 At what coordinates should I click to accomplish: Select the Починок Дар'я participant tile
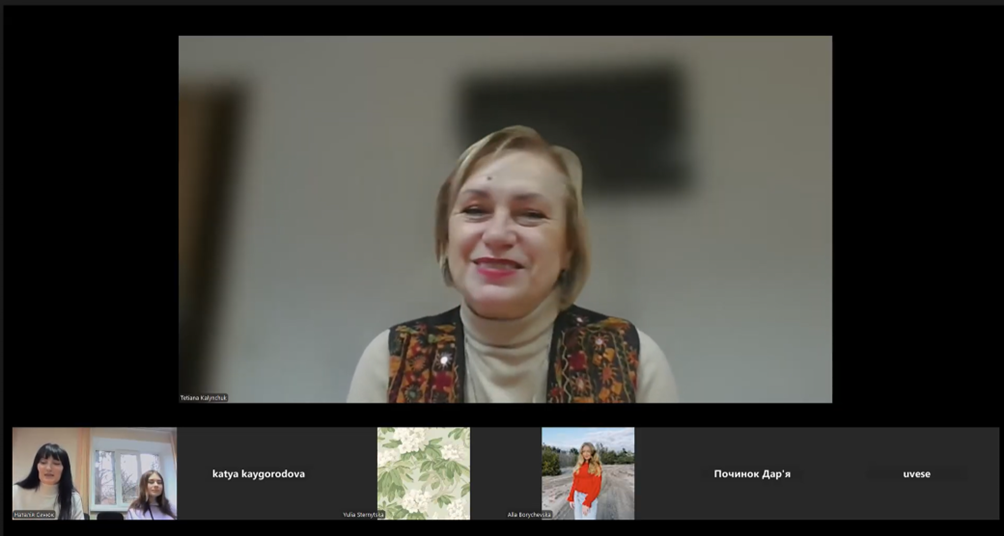pyautogui.click(x=752, y=474)
